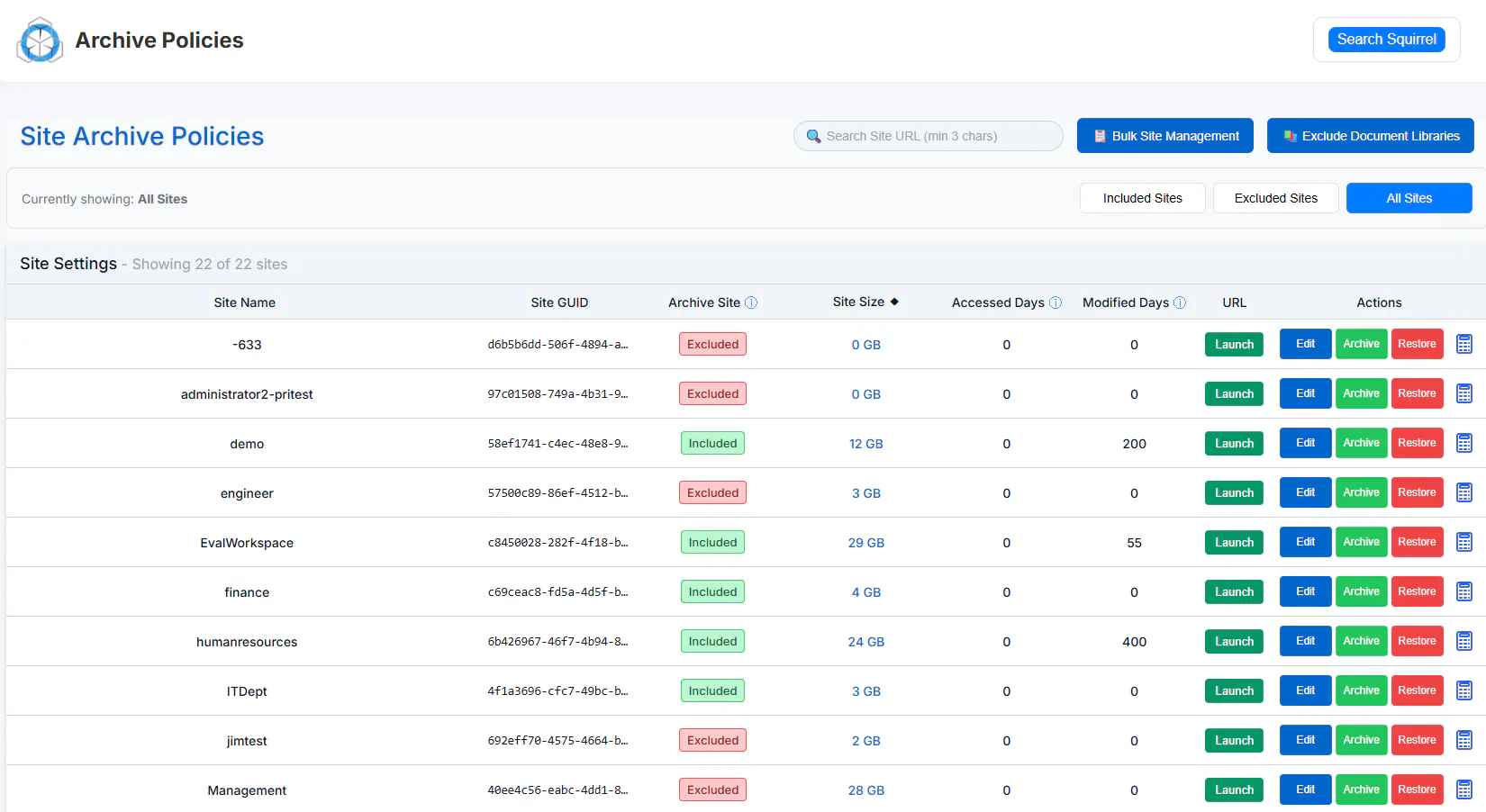The image size is (1486, 812).
Task: Open details icon for ITDept row
Action: click(1464, 690)
